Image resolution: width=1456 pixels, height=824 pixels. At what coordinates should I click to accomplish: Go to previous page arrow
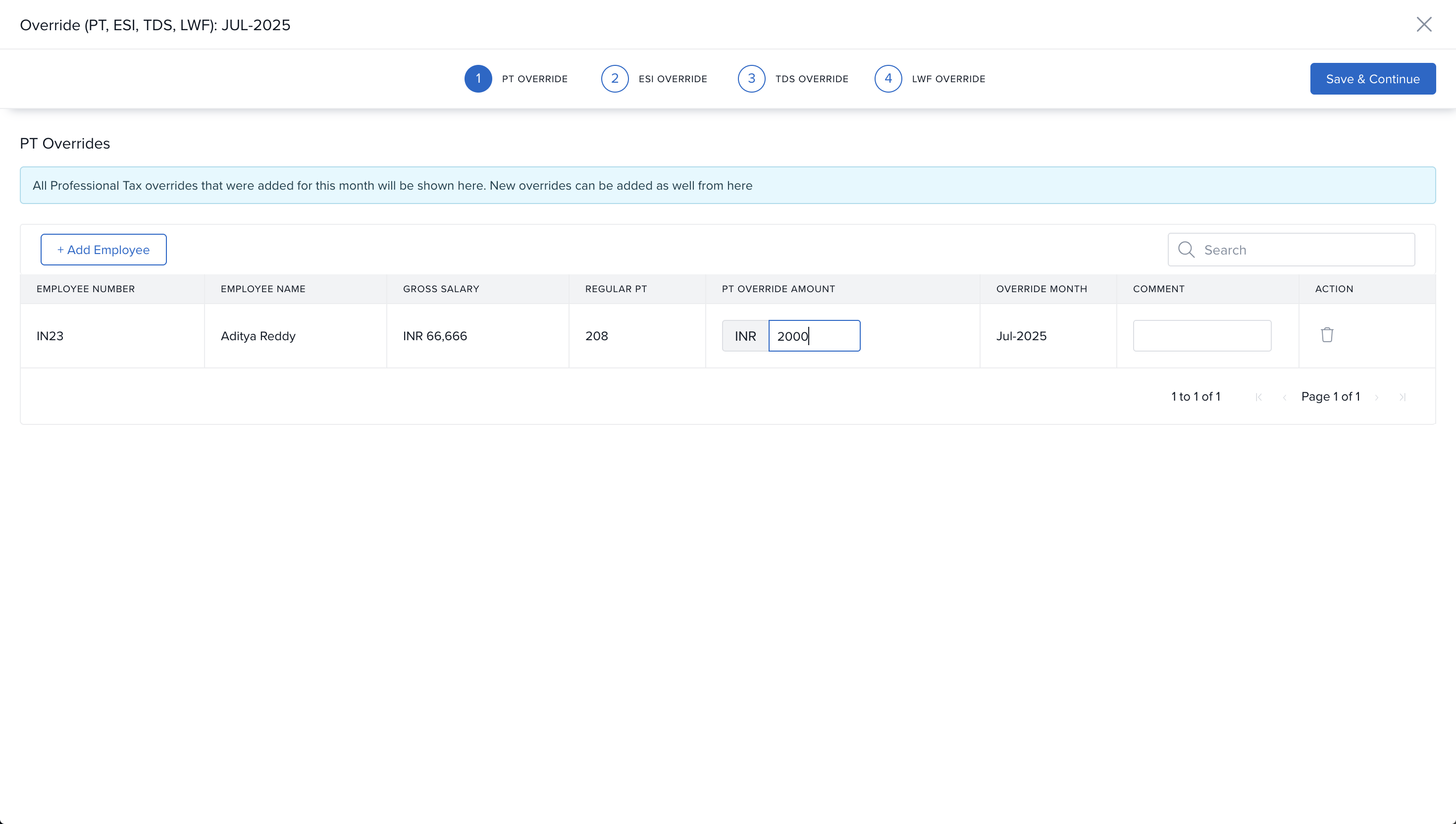[1285, 397]
